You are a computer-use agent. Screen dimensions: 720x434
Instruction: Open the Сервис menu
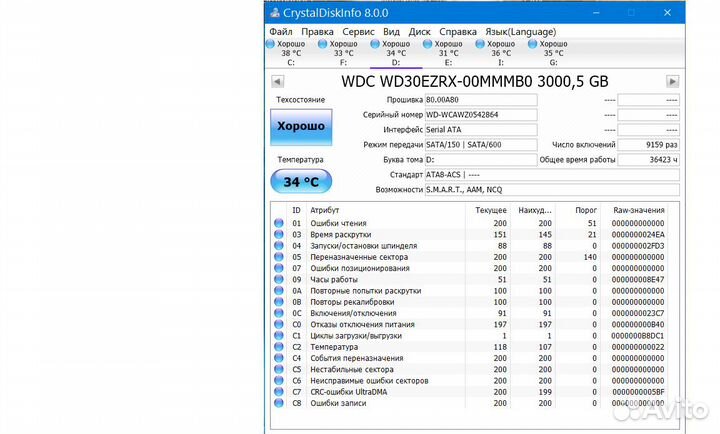point(358,32)
